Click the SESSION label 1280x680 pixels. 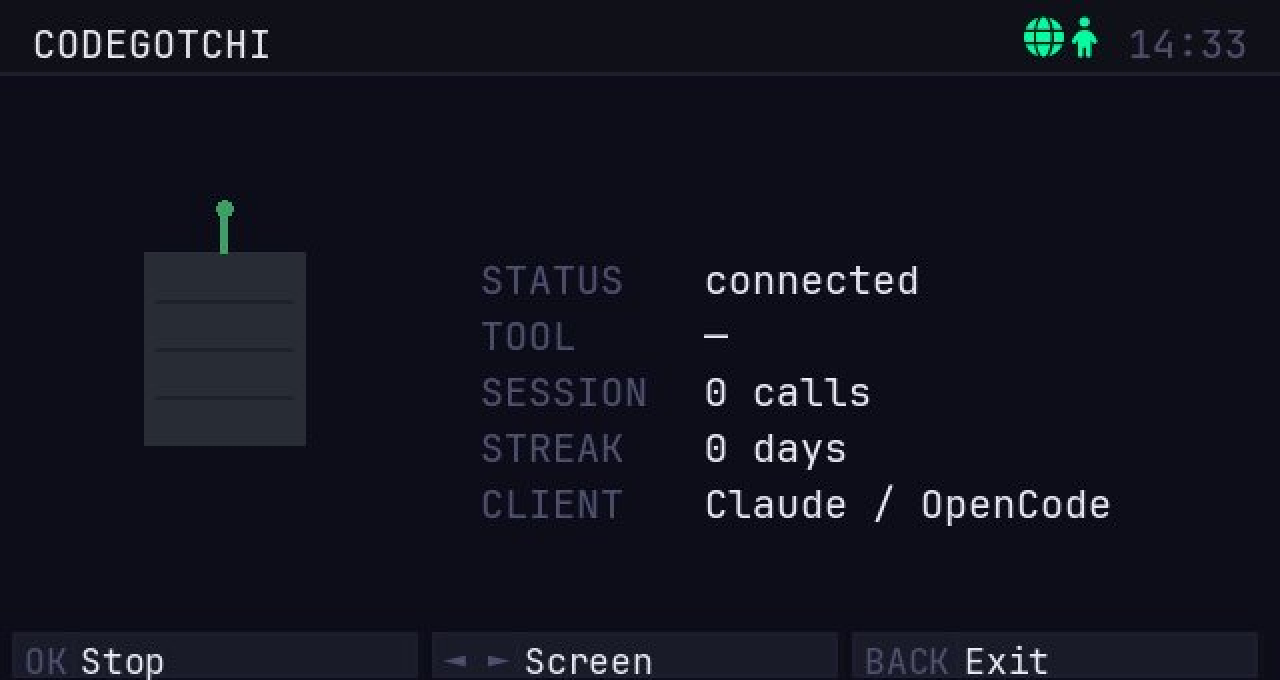[x=564, y=393]
